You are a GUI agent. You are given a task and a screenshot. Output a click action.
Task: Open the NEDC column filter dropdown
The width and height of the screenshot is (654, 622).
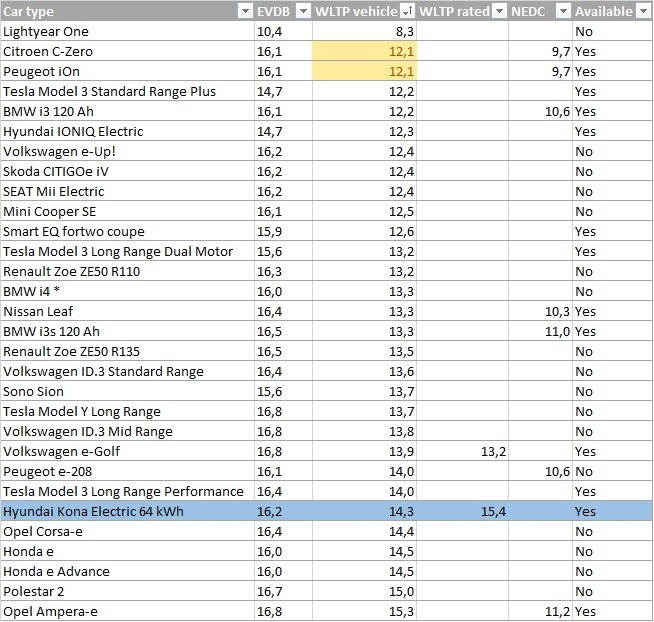[563, 11]
